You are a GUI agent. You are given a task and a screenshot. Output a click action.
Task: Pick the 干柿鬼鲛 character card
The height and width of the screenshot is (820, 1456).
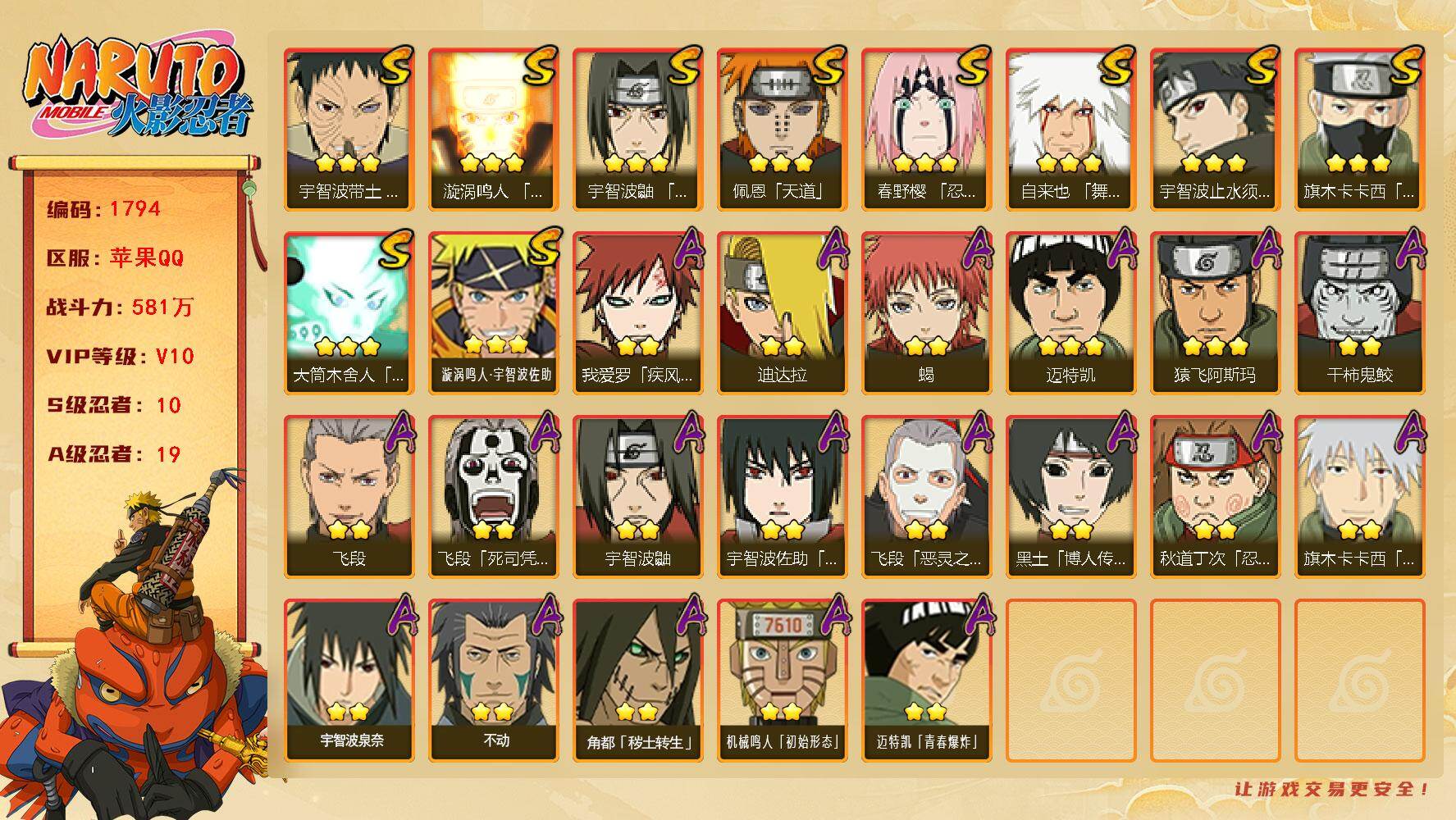click(x=1359, y=312)
